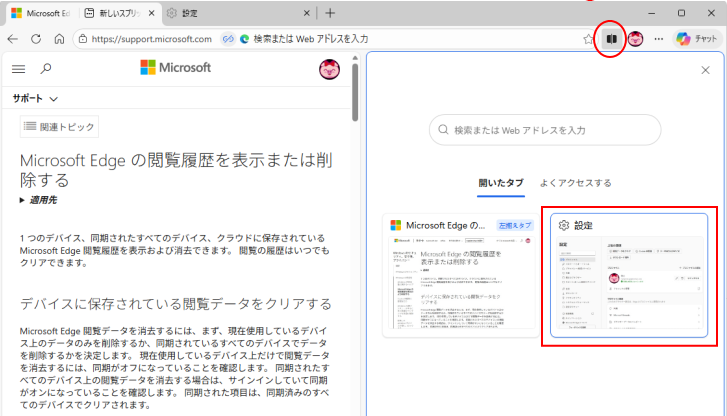This screenshot has width=727, height=416.
Task: Reload the page with the refresh icon
Action: point(36,39)
